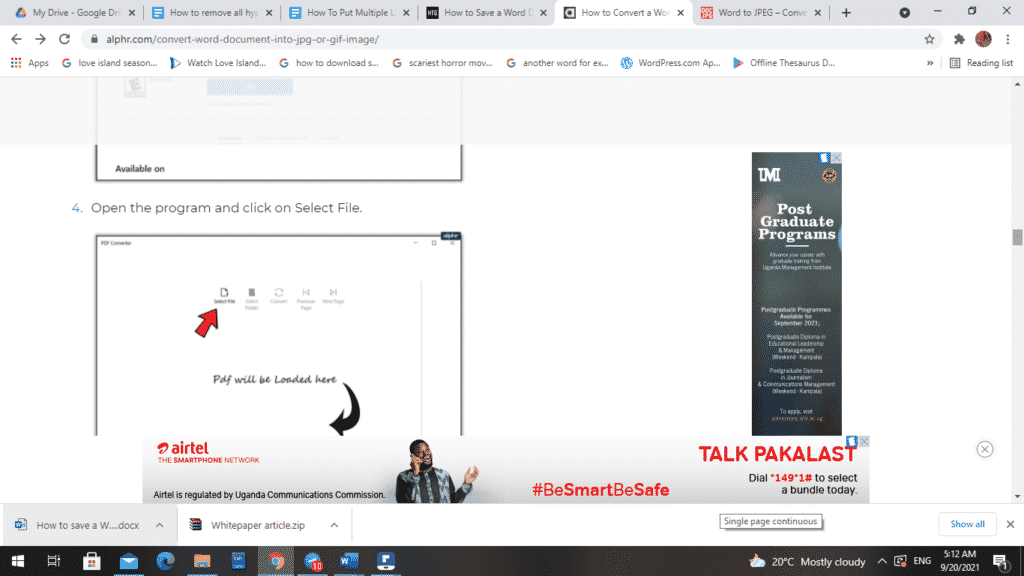The height and width of the screenshot is (576, 1024).
Task: Open Action Center from the system tray
Action: click(1003, 562)
